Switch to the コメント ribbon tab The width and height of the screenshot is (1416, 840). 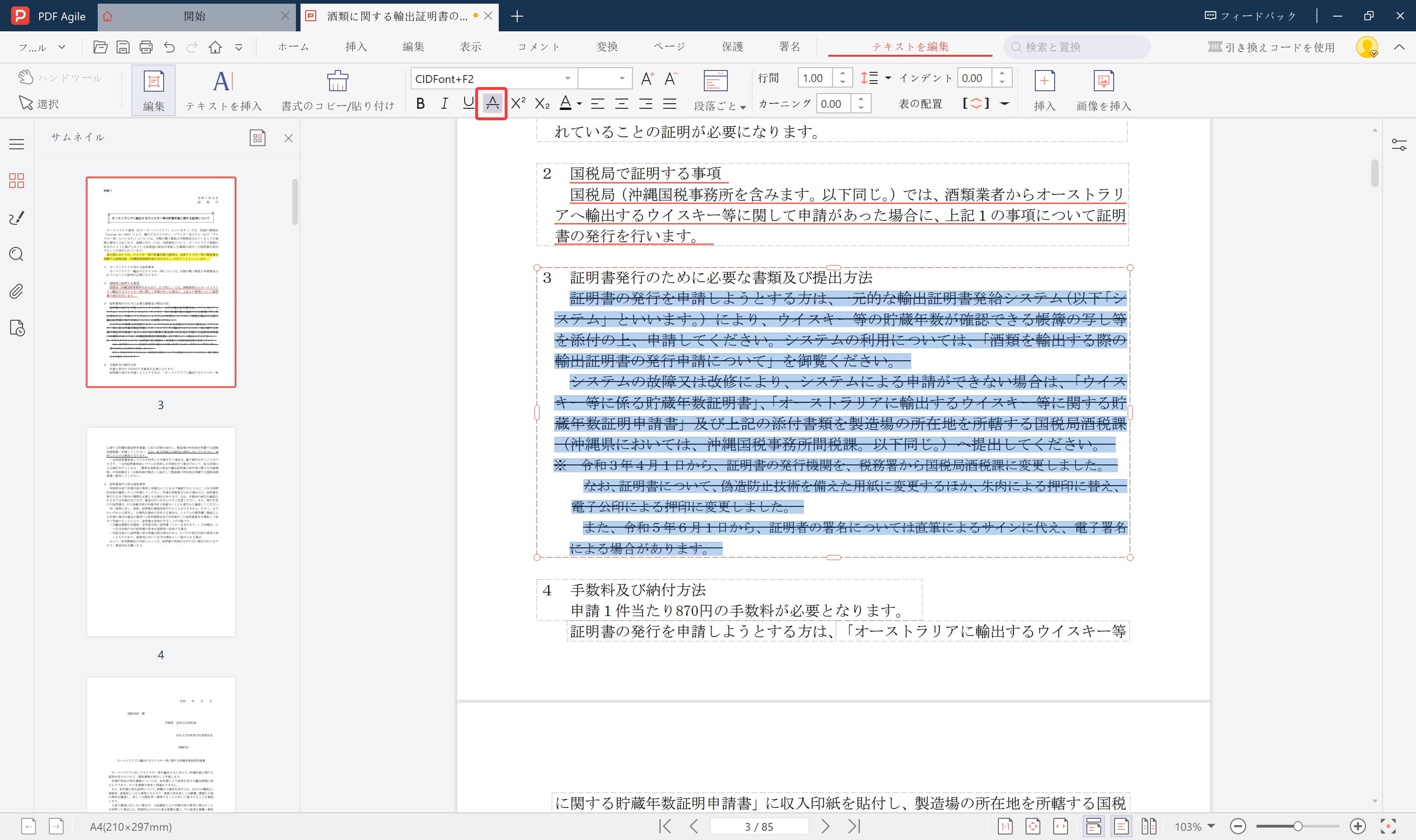538,47
